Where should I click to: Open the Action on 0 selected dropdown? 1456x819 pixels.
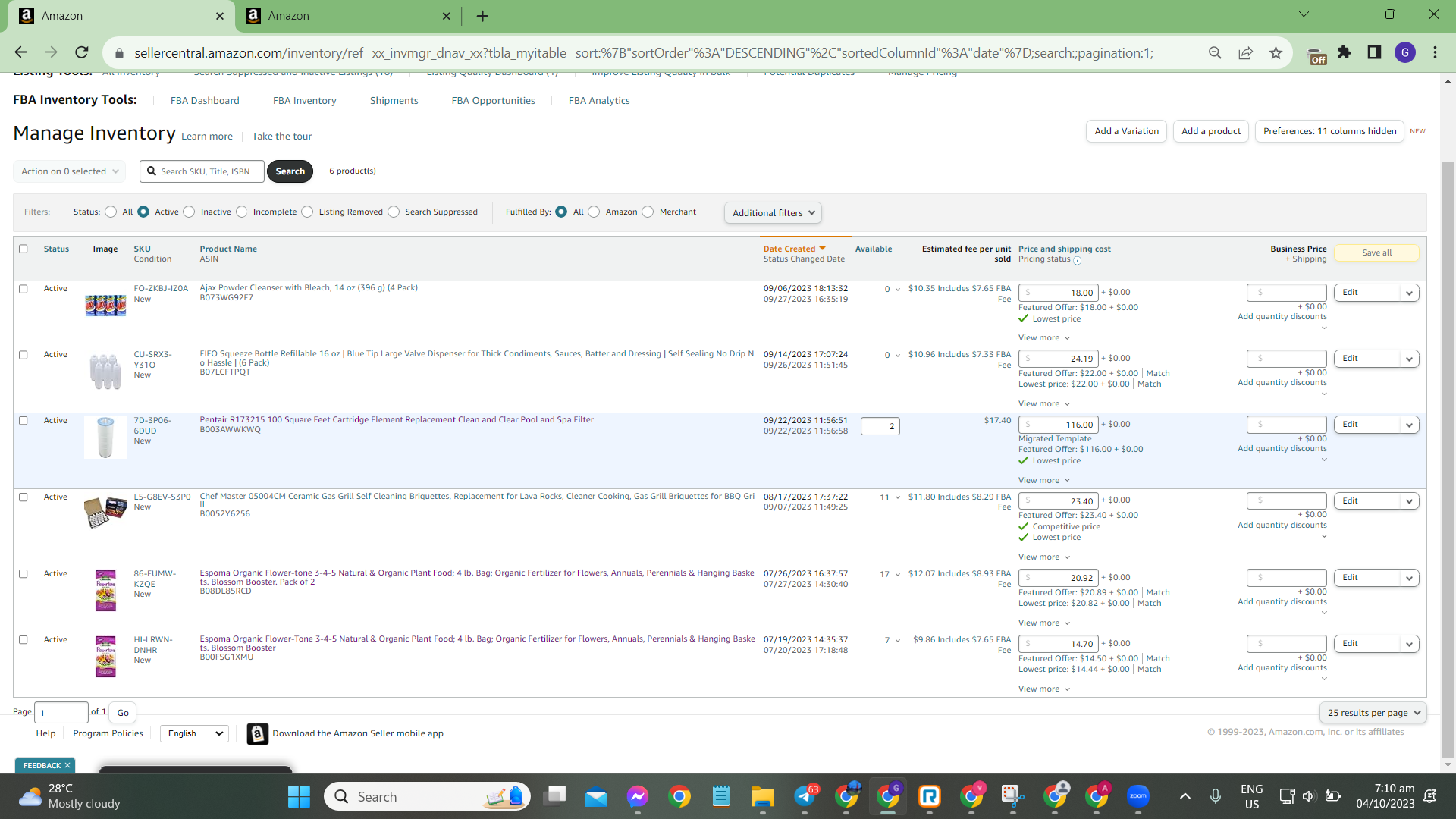70,171
